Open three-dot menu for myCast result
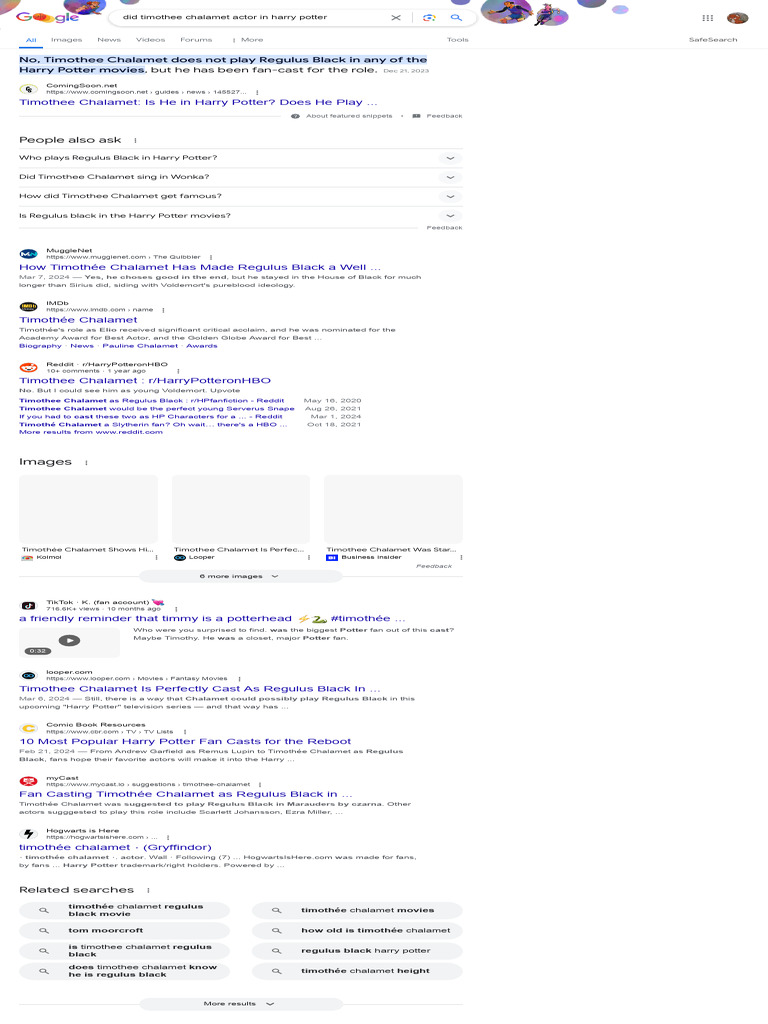This screenshot has width=768, height=1024. click(260, 785)
